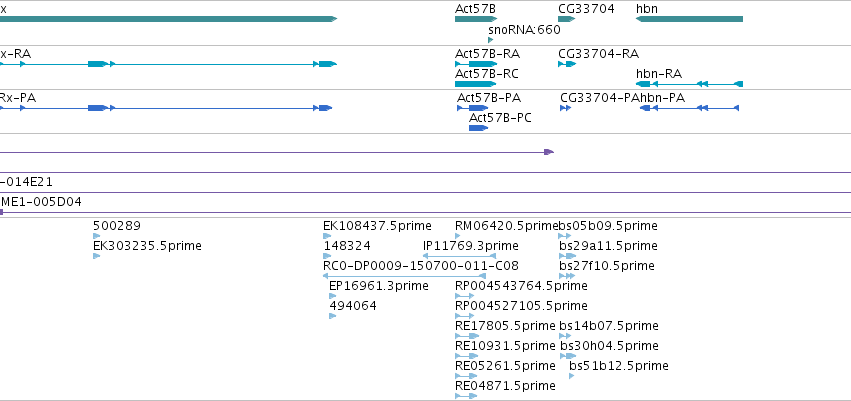Click the RE04871.5prime feature glyph

point(466,396)
